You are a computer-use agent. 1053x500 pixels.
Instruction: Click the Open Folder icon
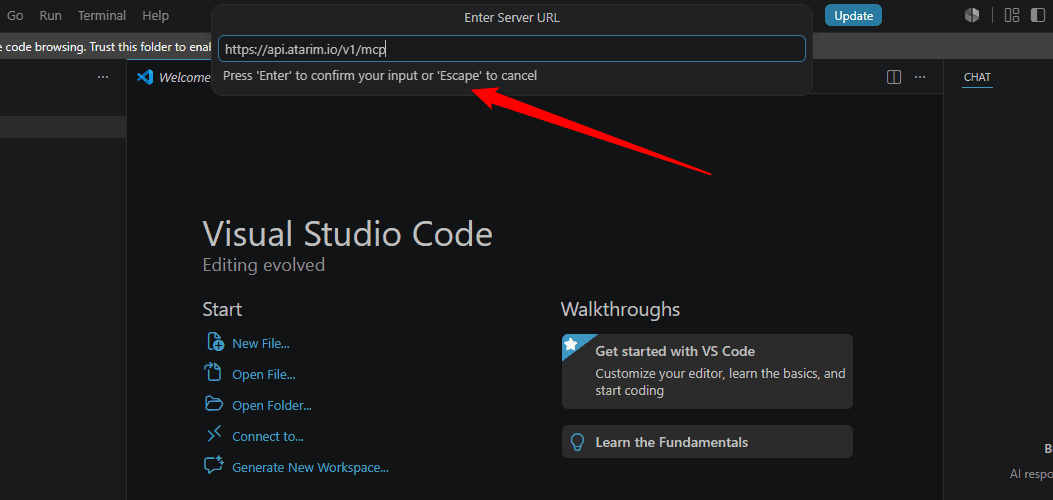(x=214, y=403)
